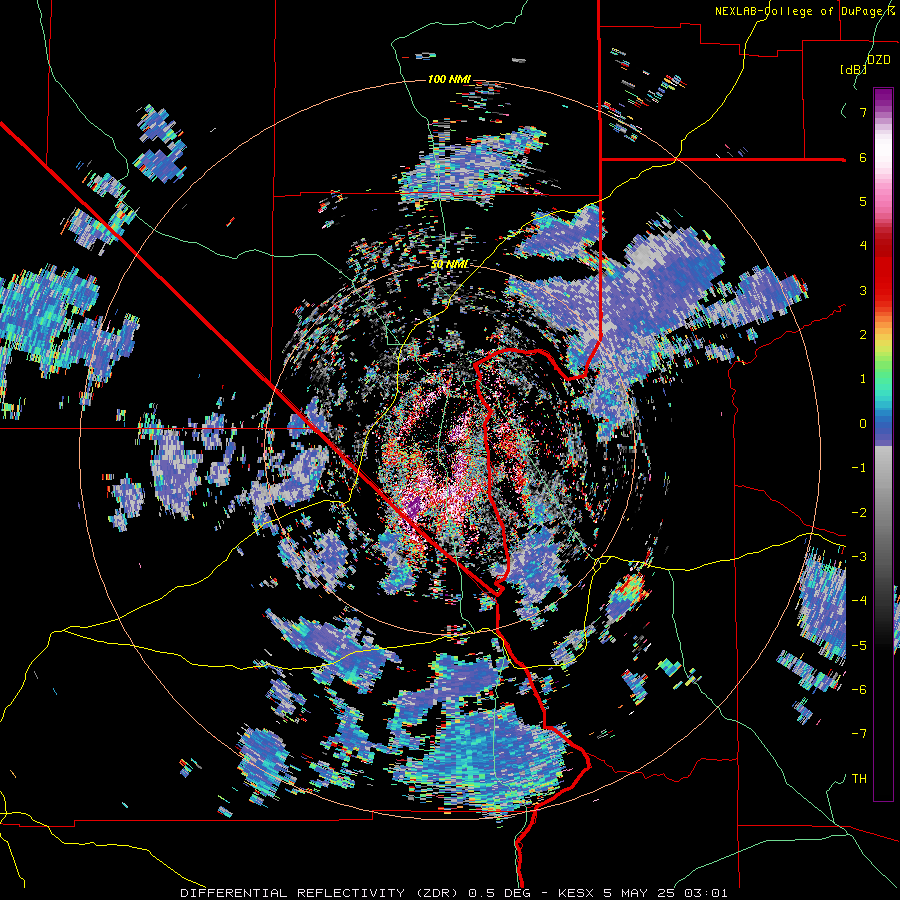This screenshot has width=900, height=900.
Task: Click the 100 NMI range ring label
Action: (x=449, y=79)
